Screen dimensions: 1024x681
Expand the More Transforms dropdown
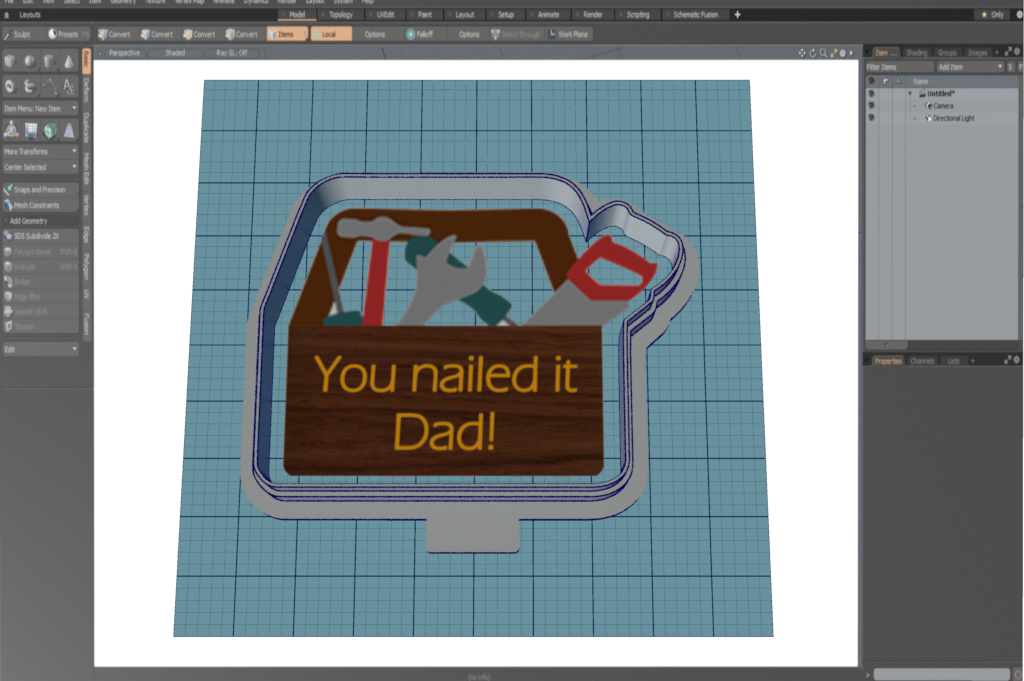(40, 151)
